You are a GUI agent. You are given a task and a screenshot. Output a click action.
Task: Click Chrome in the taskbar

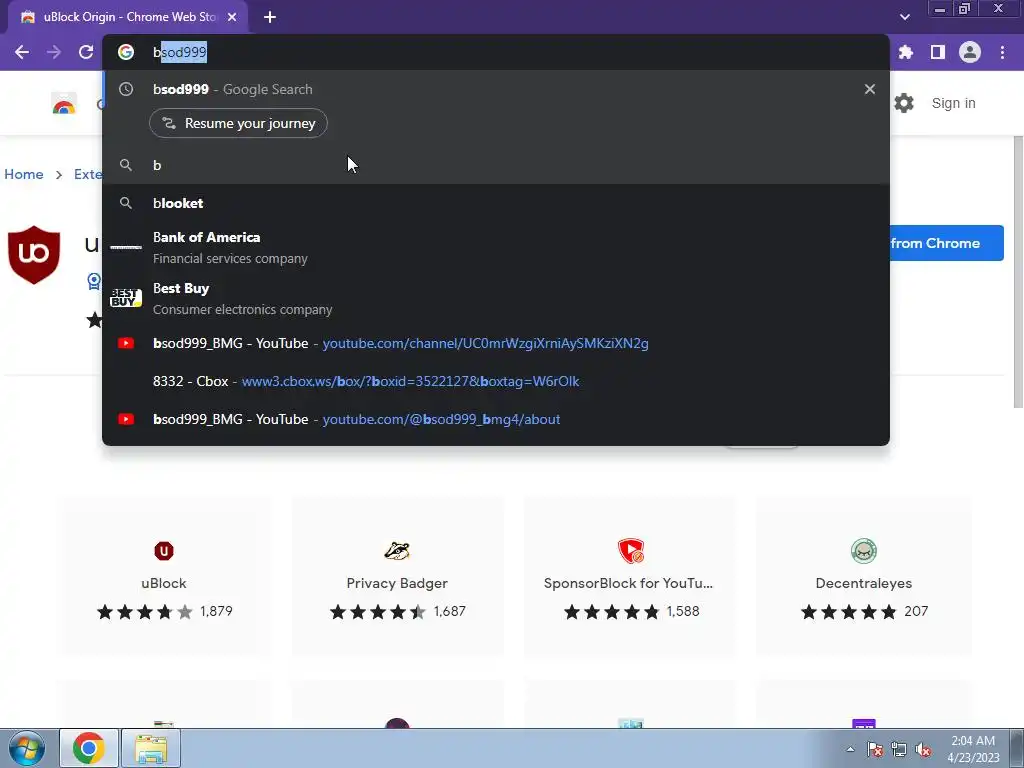89,748
